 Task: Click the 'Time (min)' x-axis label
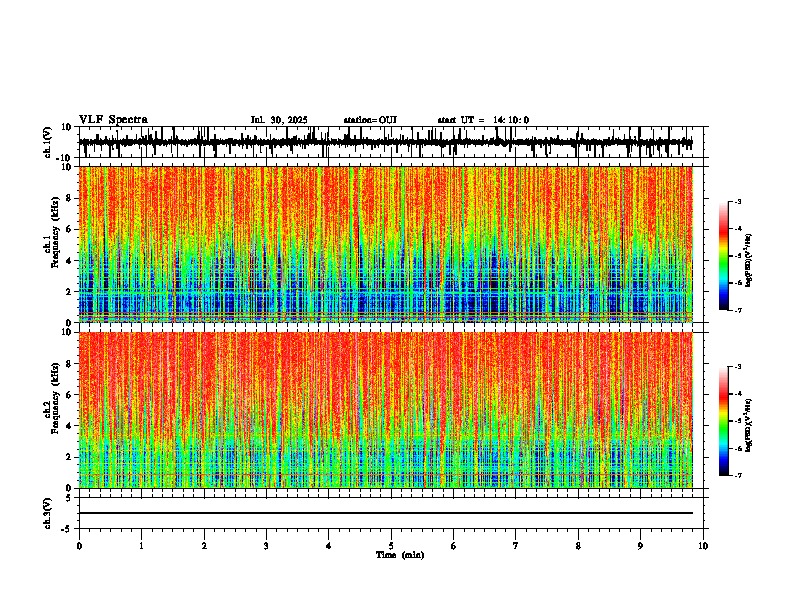pyautogui.click(x=400, y=555)
